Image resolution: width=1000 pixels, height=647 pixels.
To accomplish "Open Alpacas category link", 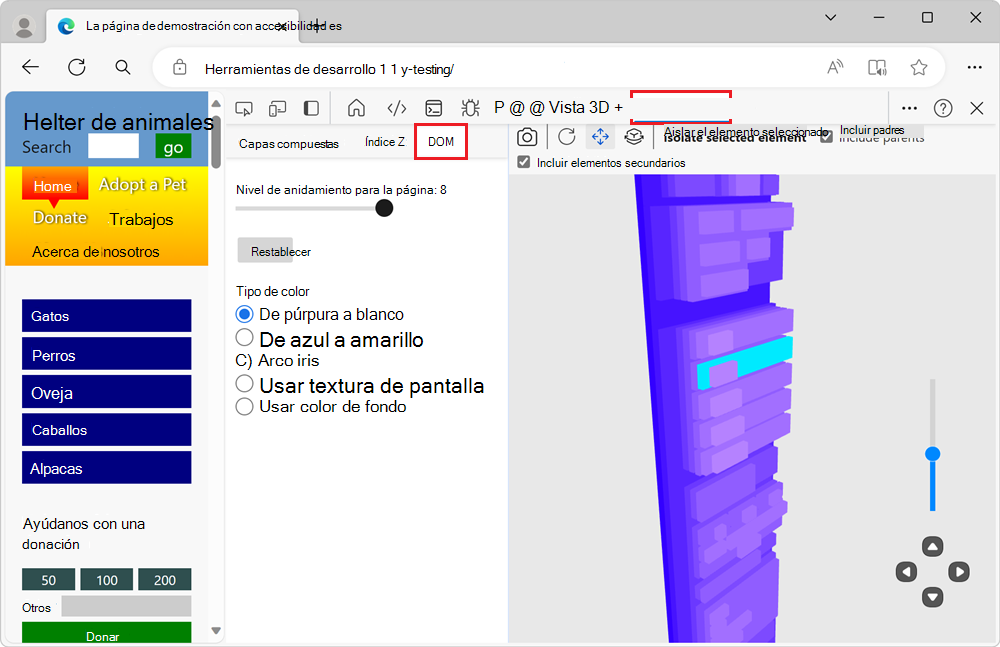I will 107,468.
